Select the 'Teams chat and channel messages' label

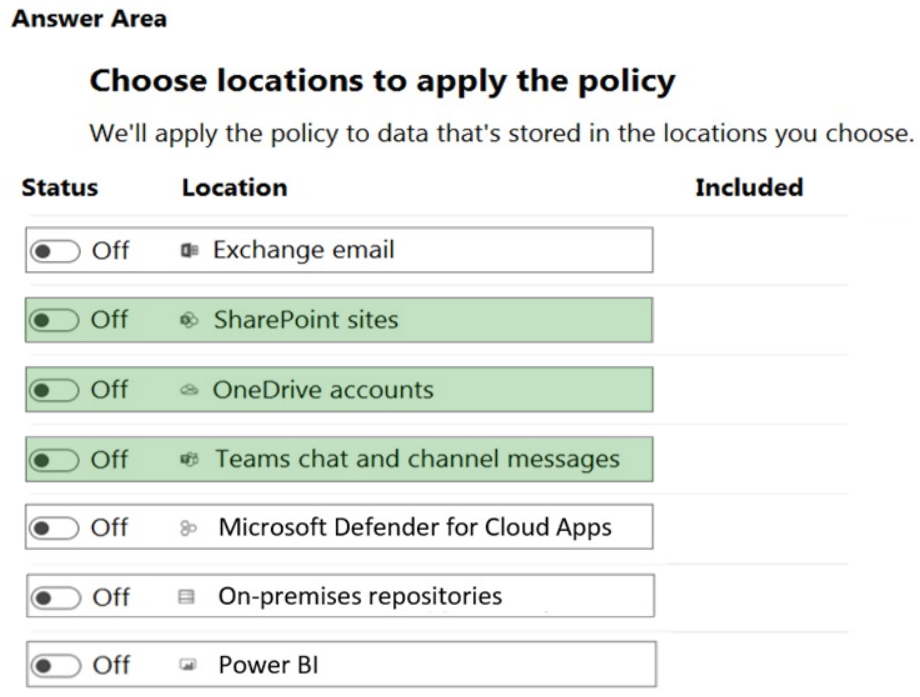(x=417, y=460)
